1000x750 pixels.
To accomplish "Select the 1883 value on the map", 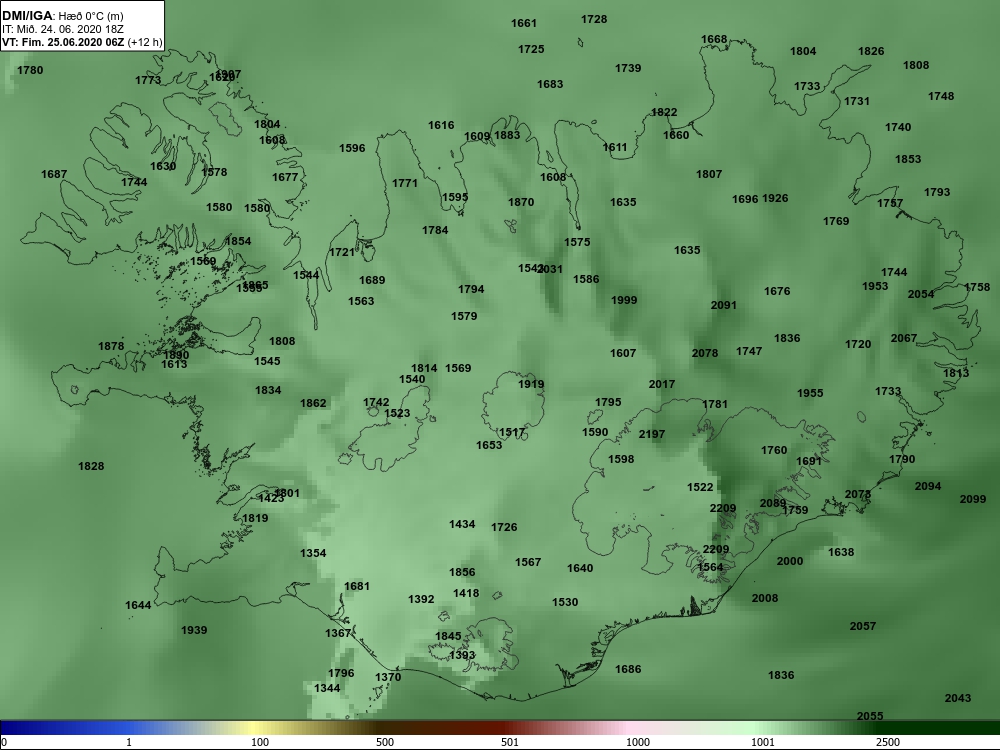I will [507, 135].
